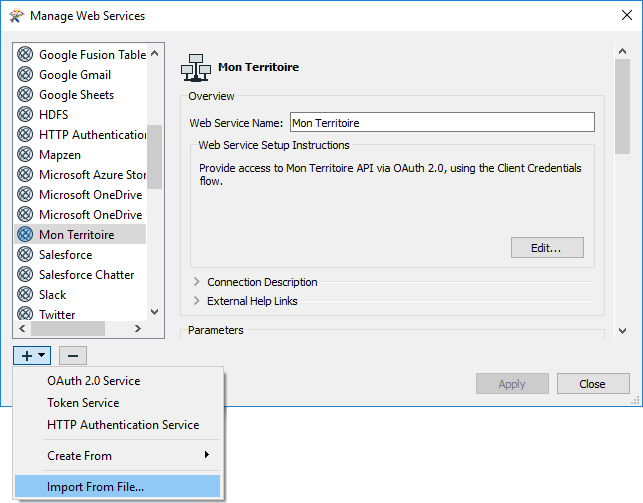This screenshot has height=503, width=643.
Task: Select OAuth 2.0 Service menu option
Action: point(94,381)
